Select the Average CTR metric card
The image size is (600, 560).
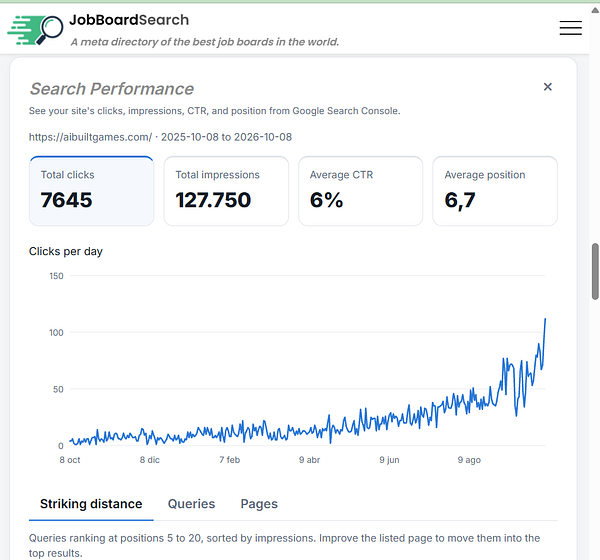pos(360,191)
